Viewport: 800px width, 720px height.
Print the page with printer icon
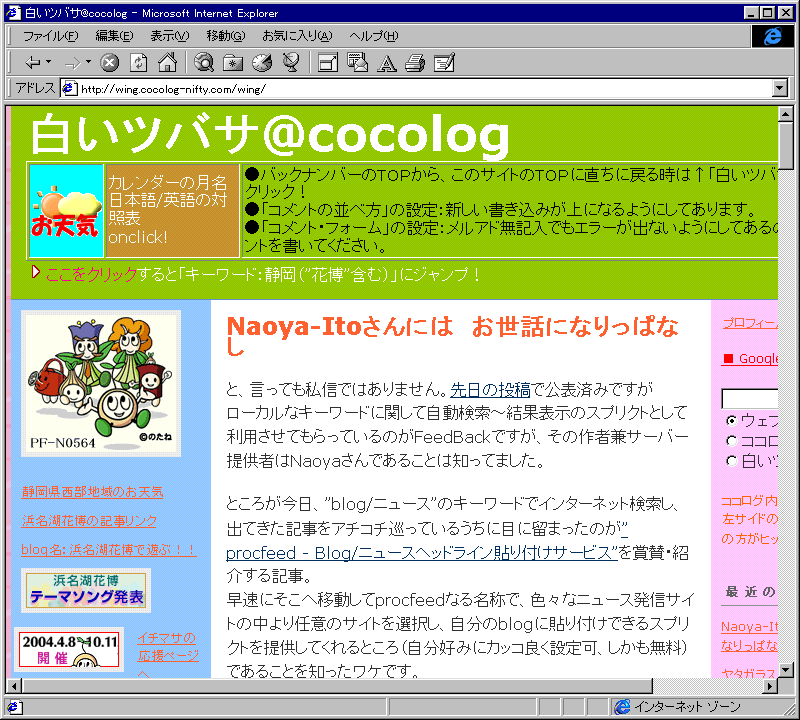click(415, 63)
